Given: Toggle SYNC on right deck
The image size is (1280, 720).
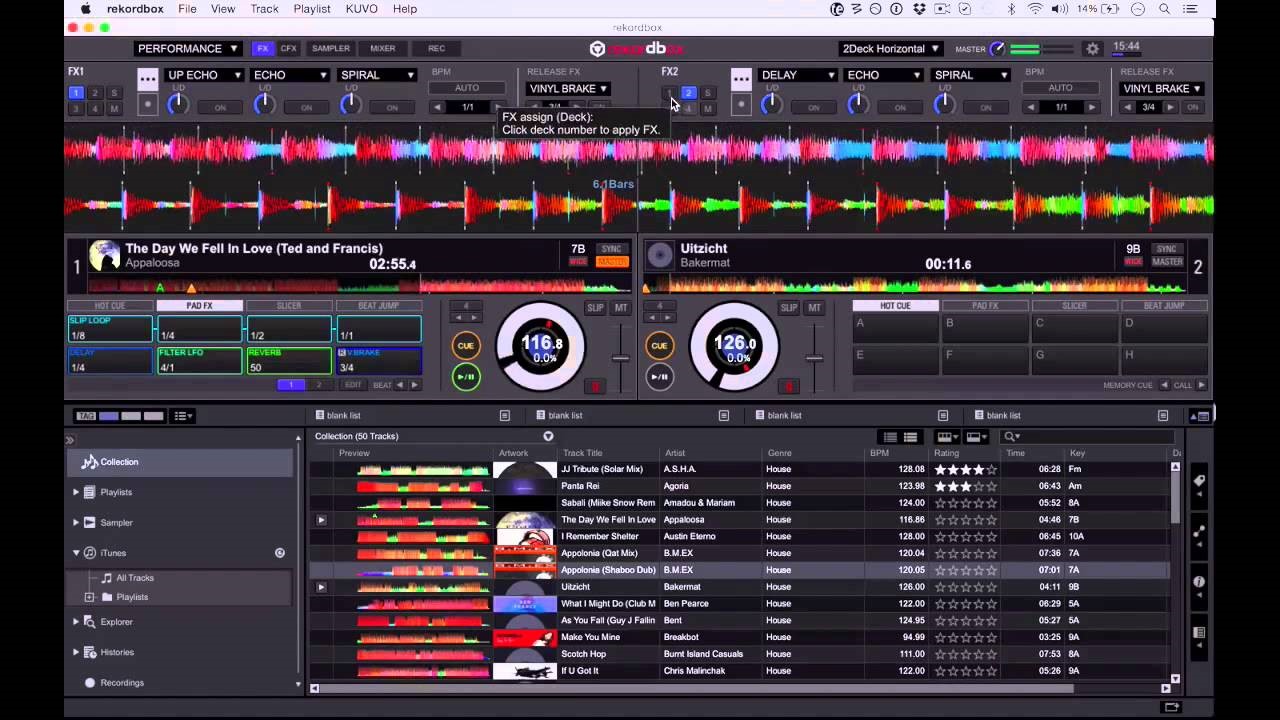Looking at the screenshot, I should coord(1166,249).
